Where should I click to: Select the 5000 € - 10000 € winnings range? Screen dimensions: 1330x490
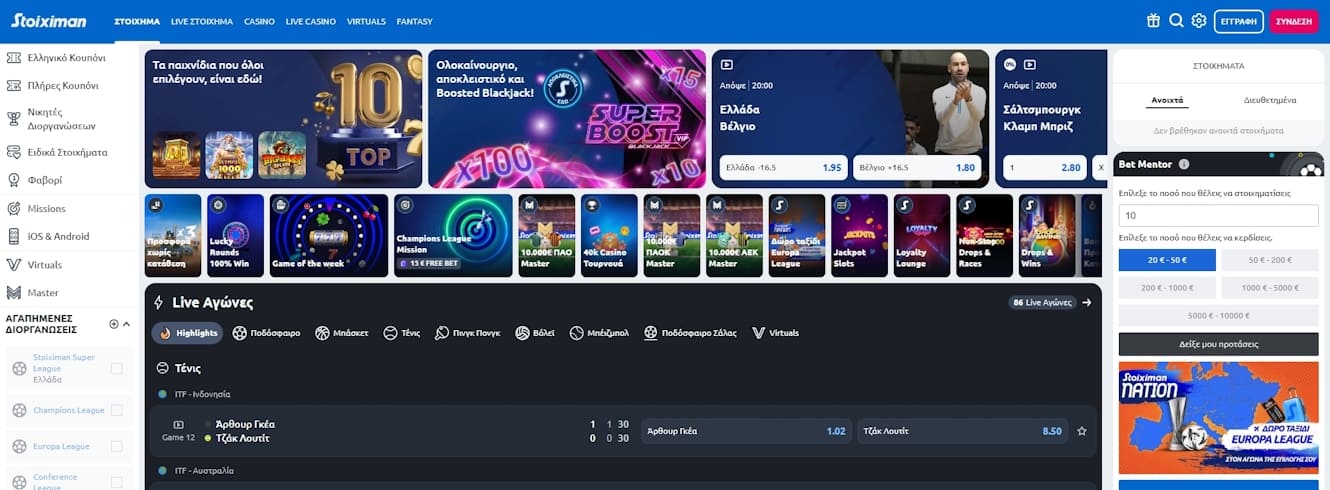(1218, 316)
